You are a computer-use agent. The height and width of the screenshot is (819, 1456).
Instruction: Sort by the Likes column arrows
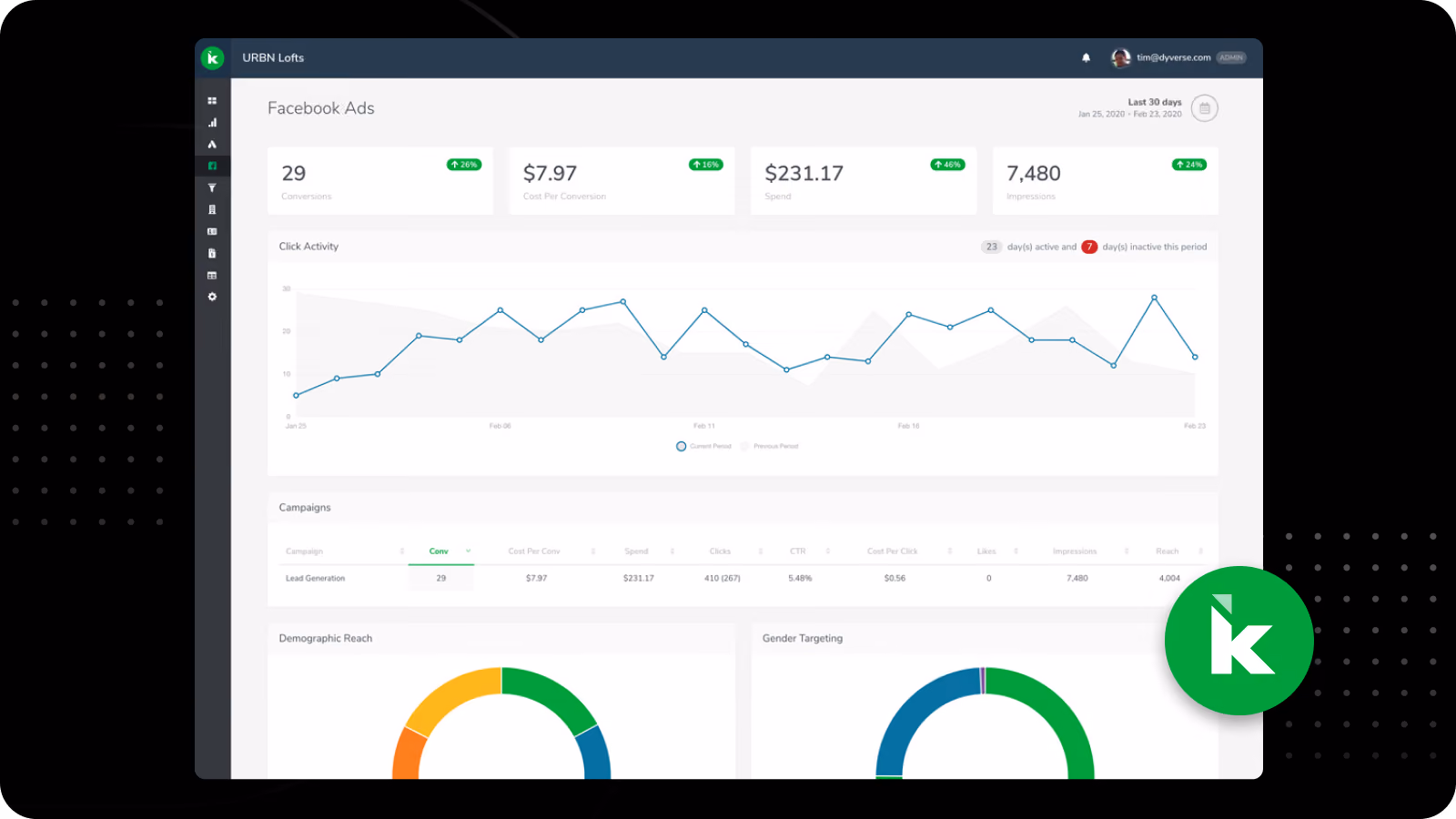point(1016,551)
